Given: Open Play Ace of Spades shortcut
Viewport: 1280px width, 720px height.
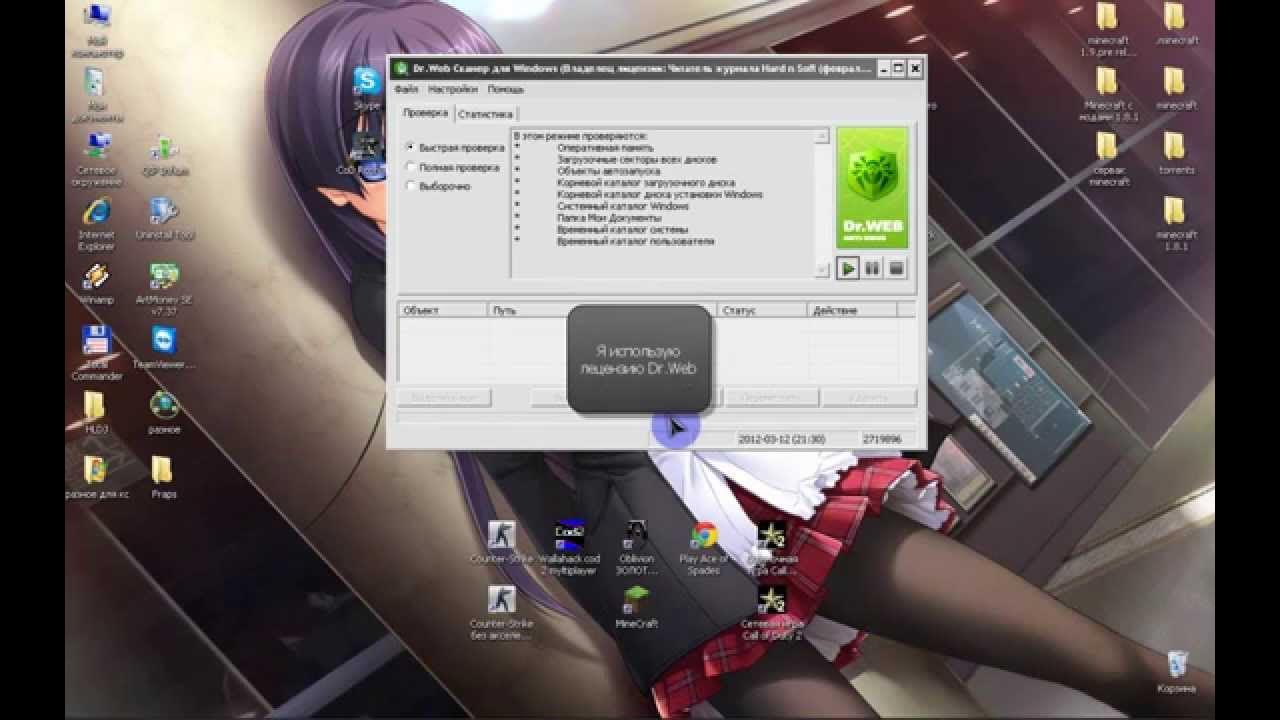Looking at the screenshot, I should [704, 548].
